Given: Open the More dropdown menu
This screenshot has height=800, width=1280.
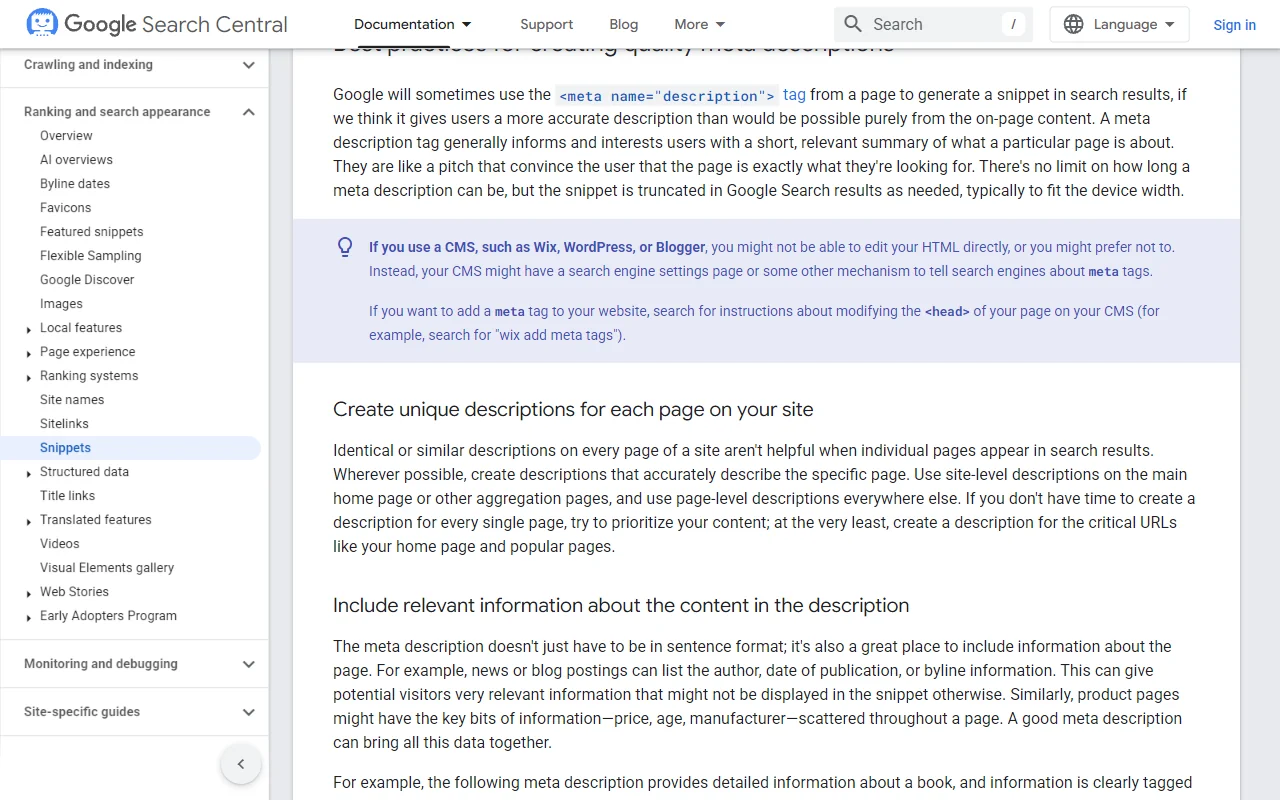Looking at the screenshot, I should 700,24.
